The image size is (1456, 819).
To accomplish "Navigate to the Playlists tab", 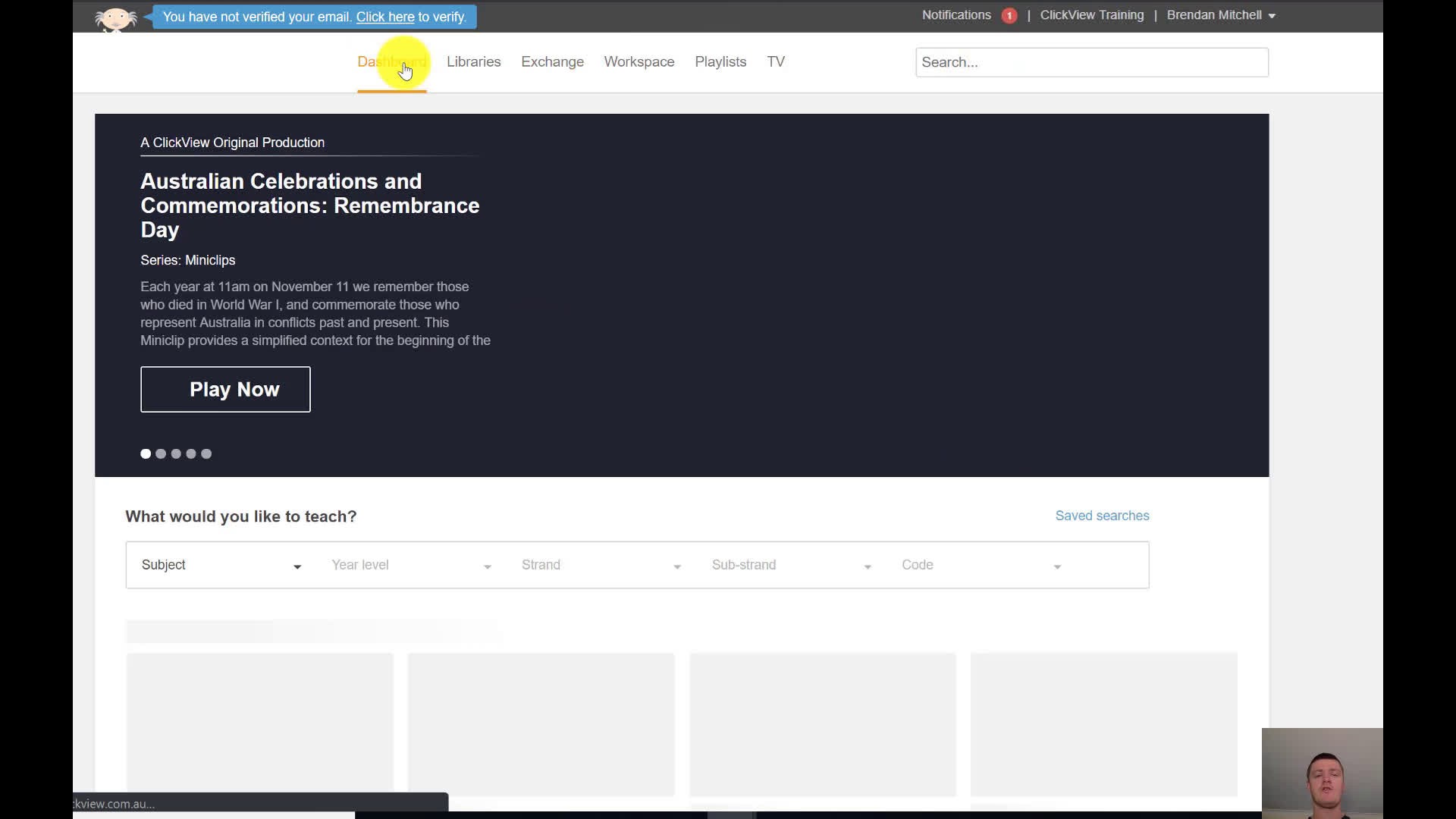I will pyautogui.click(x=720, y=62).
